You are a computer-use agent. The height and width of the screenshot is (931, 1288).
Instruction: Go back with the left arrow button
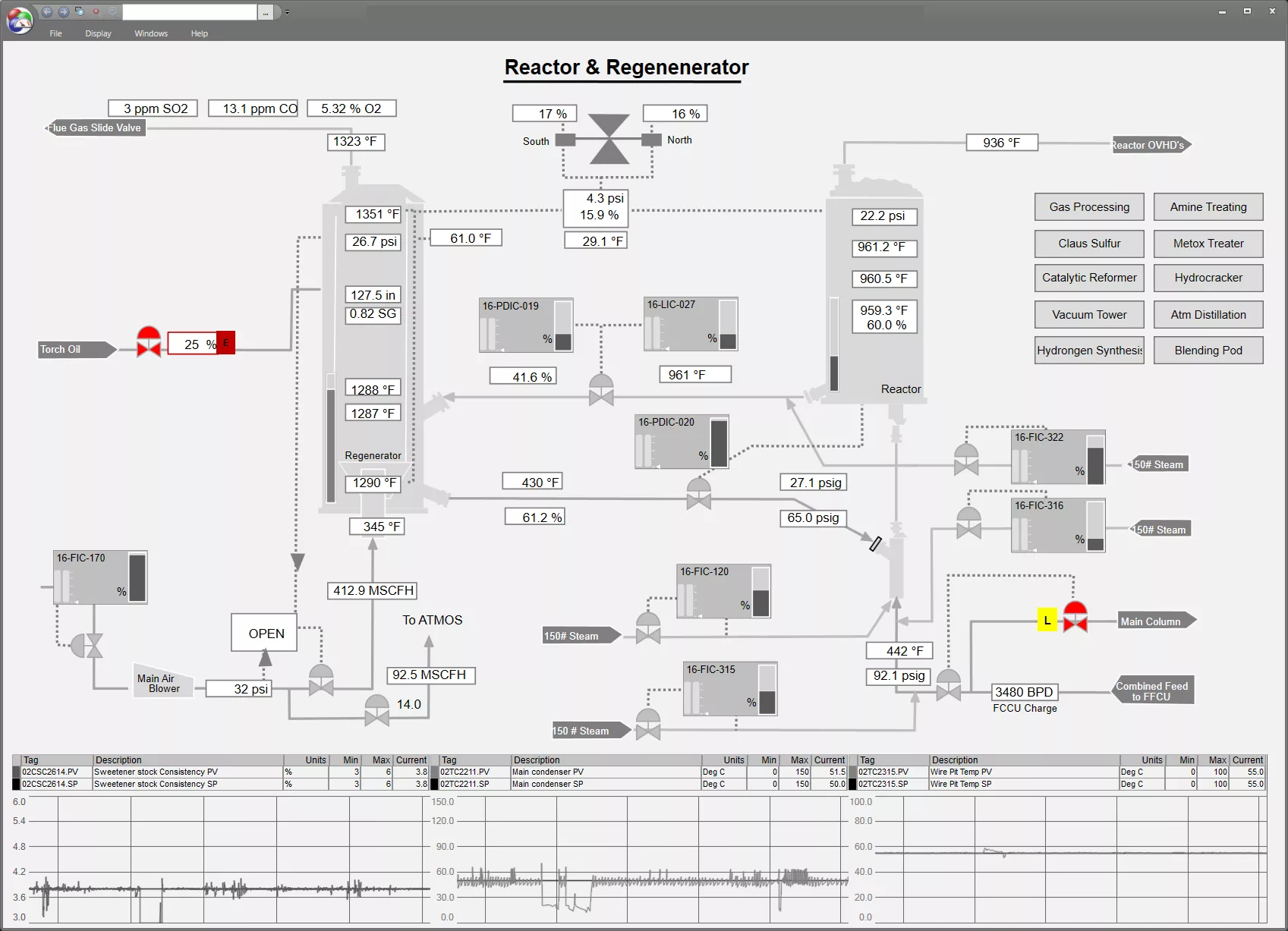[47, 11]
